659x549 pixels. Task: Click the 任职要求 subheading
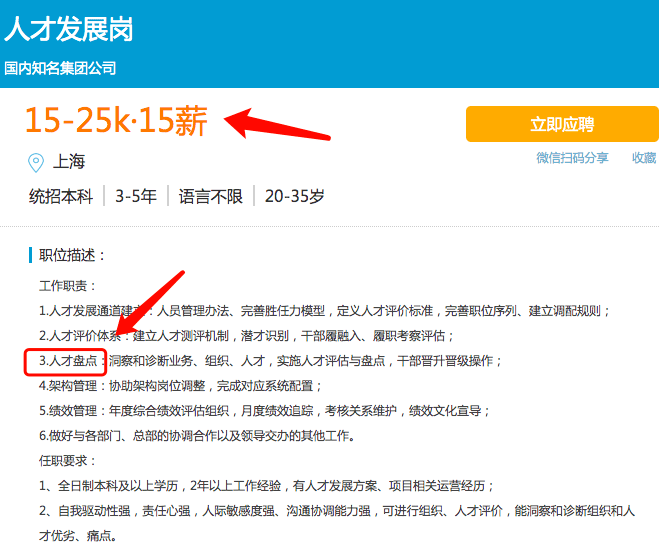[x=67, y=461]
